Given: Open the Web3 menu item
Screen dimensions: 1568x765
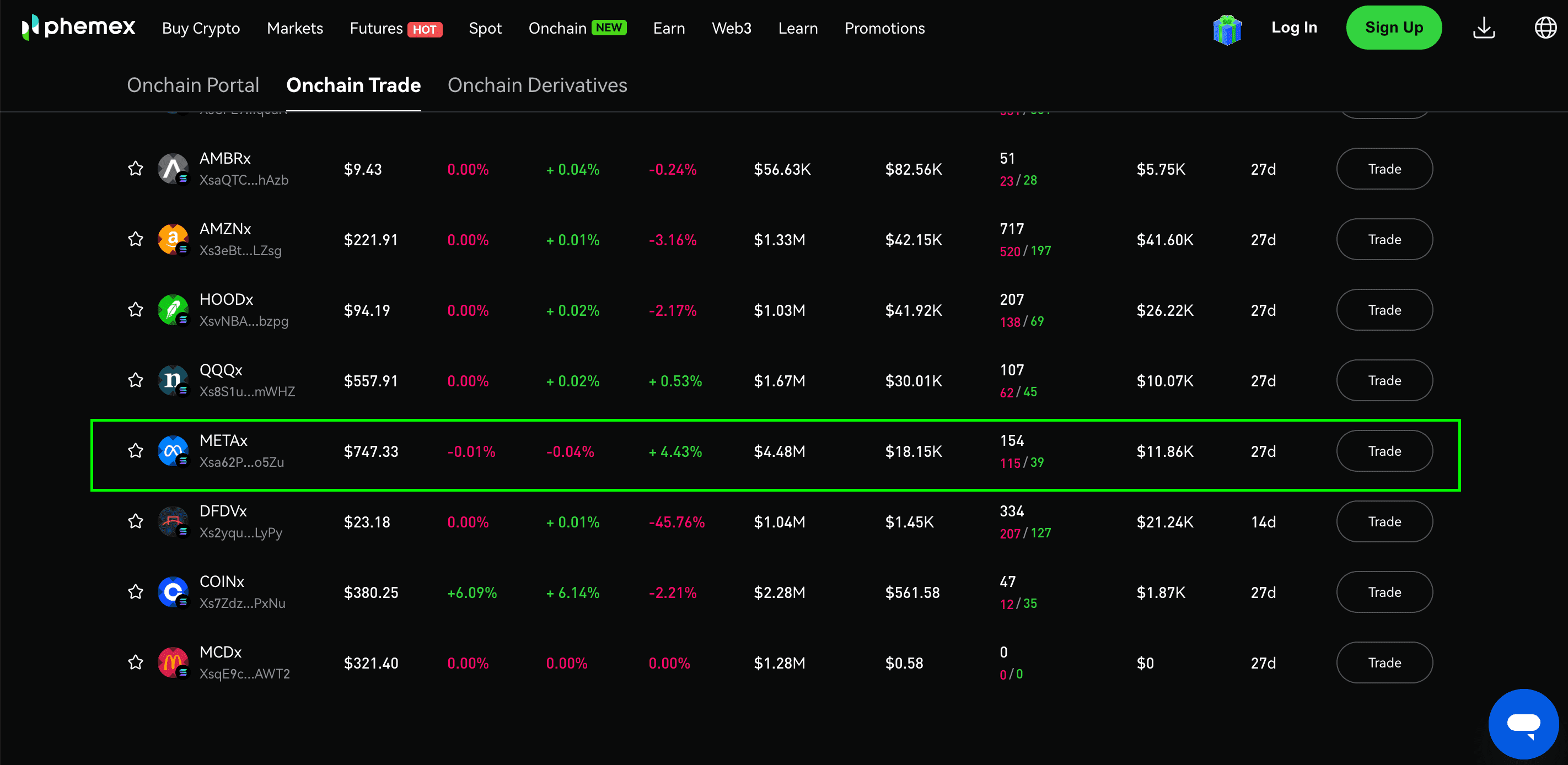Looking at the screenshot, I should 732,28.
